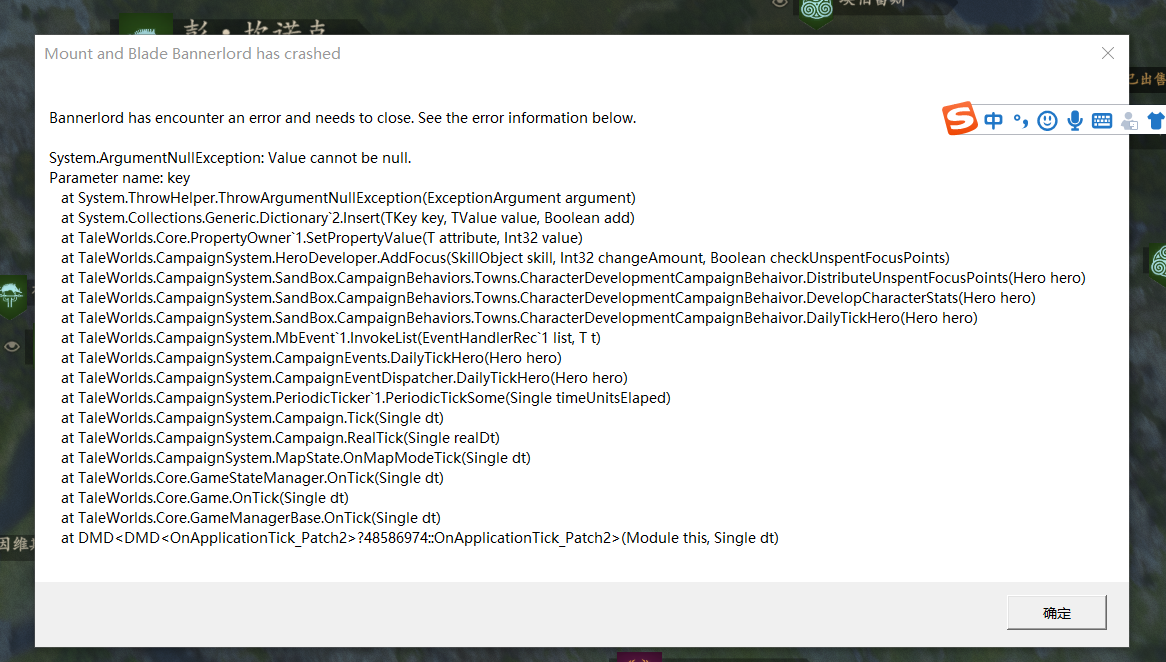
Task: Open Sogou soft keyboard icon
Action: click(x=1102, y=121)
